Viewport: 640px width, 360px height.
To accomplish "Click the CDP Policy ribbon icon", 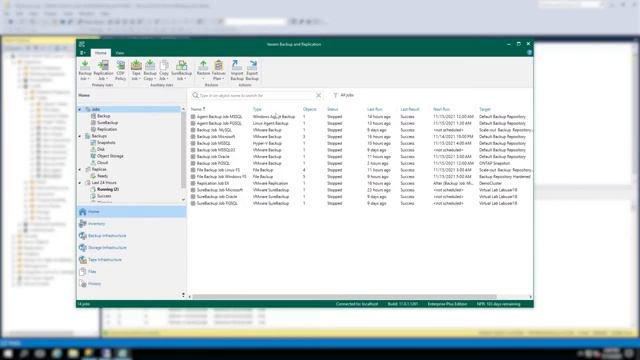I will tap(120, 70).
